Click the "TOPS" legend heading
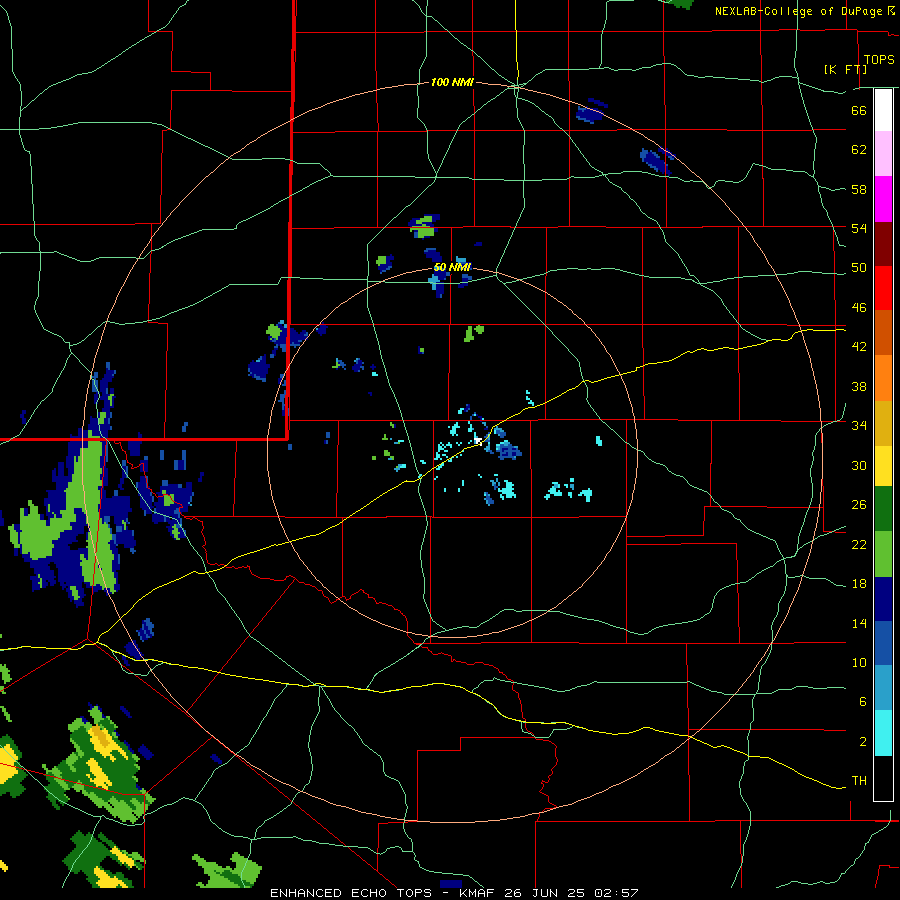Image resolution: width=900 pixels, height=900 pixels. click(x=879, y=59)
